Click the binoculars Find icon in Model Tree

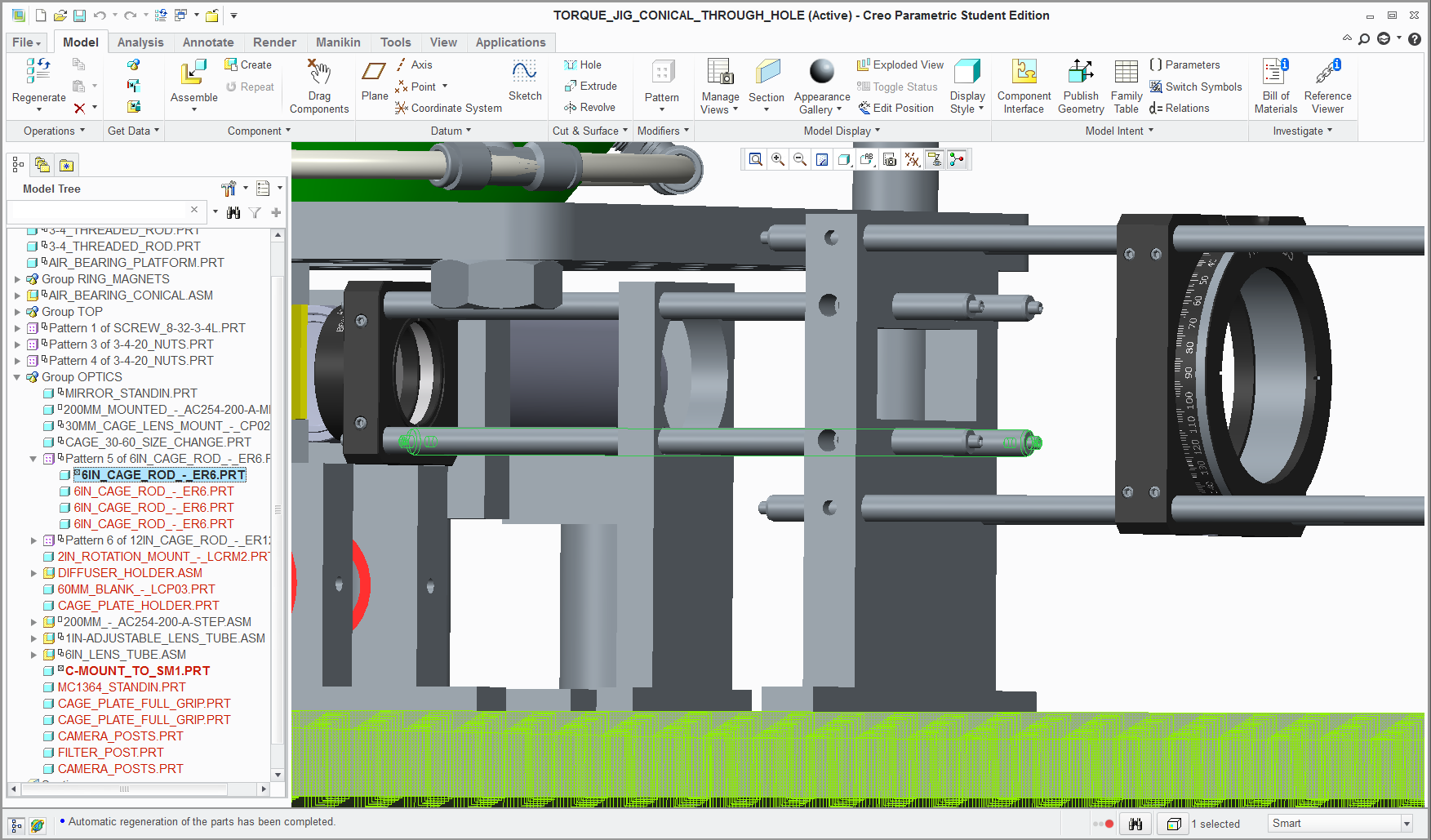(233, 212)
